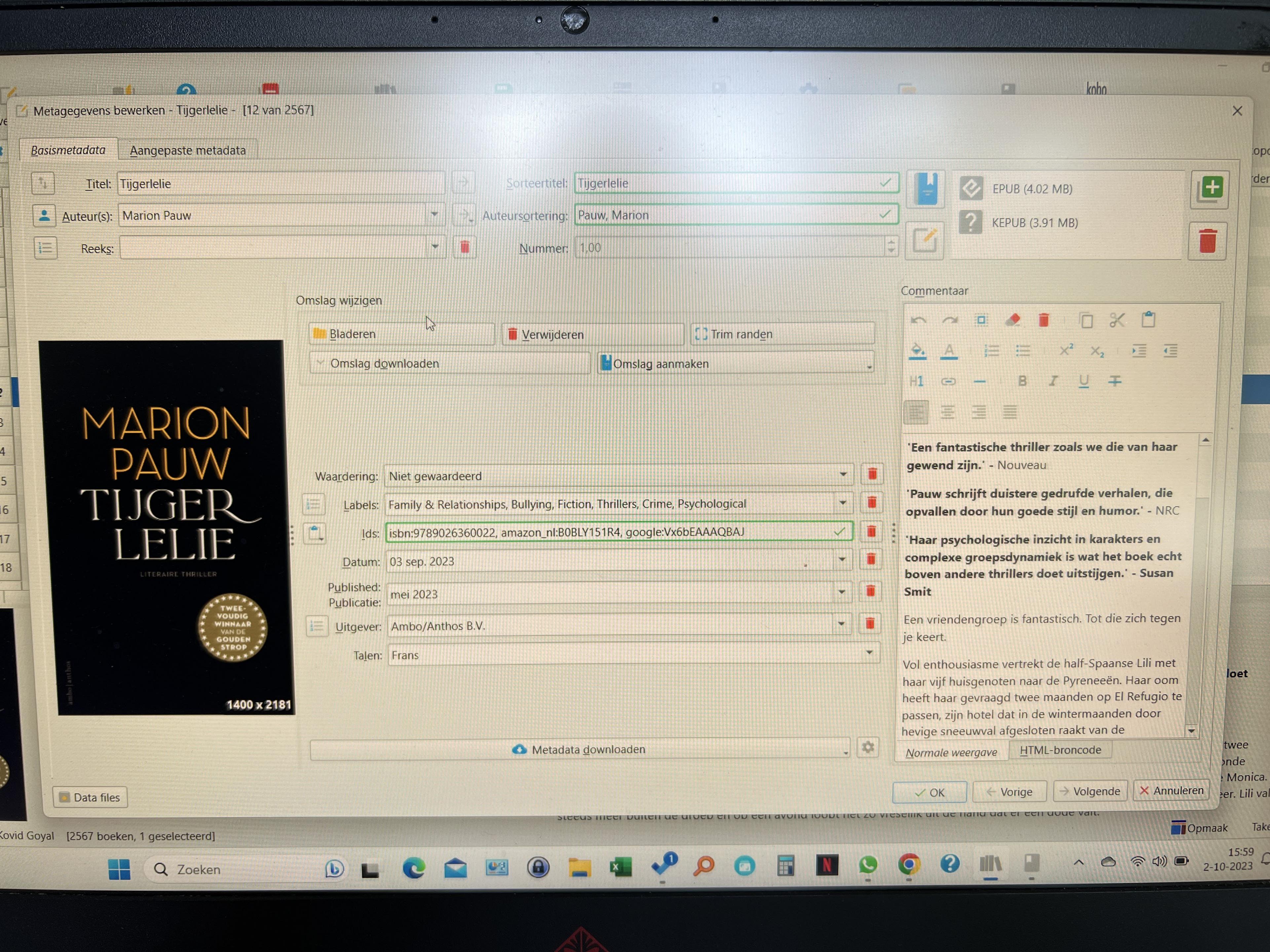Click the paste ISBN icon next to Ids
The image size is (1270, 952).
tap(315, 533)
